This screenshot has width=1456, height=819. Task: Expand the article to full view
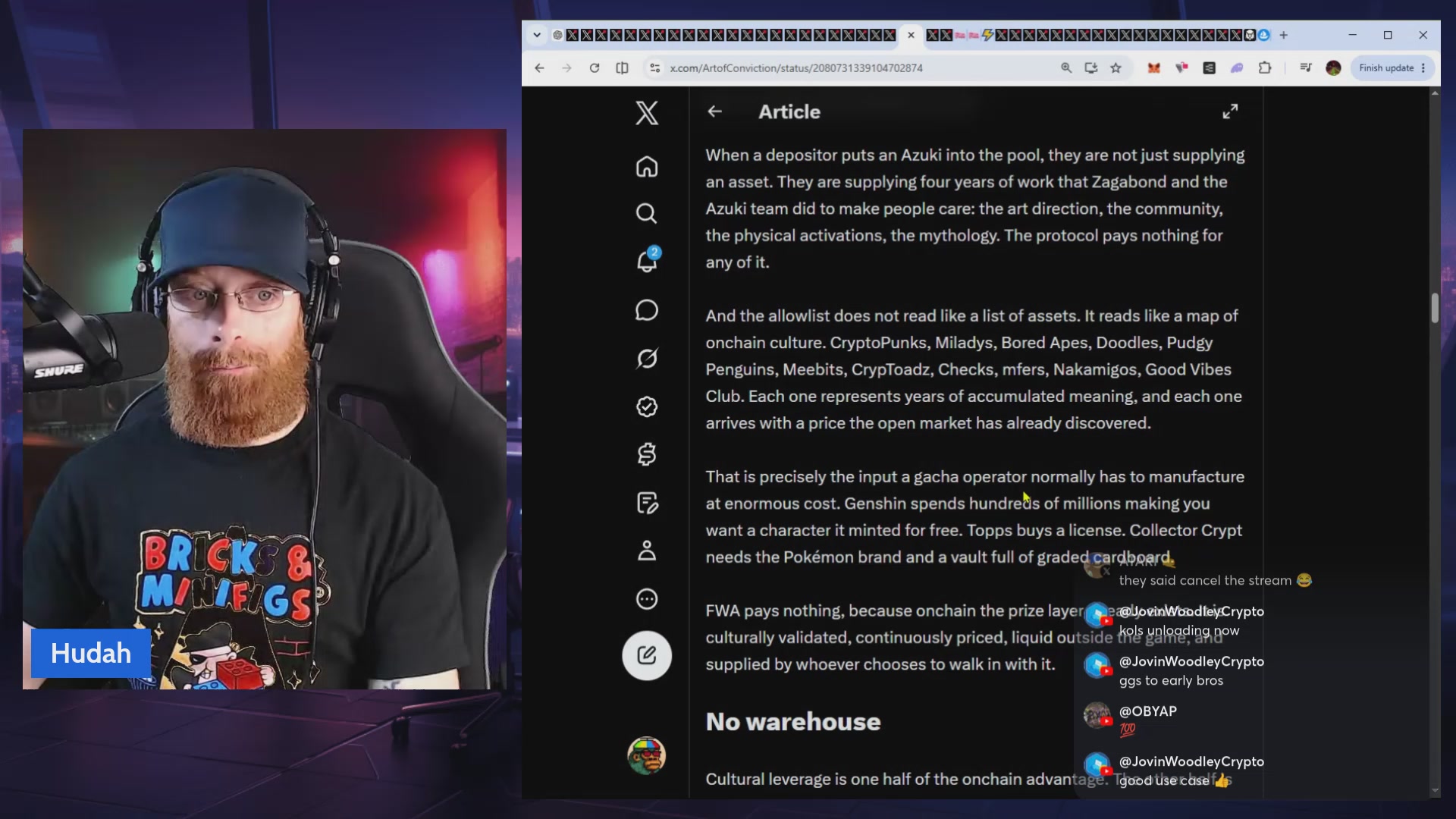(1230, 111)
